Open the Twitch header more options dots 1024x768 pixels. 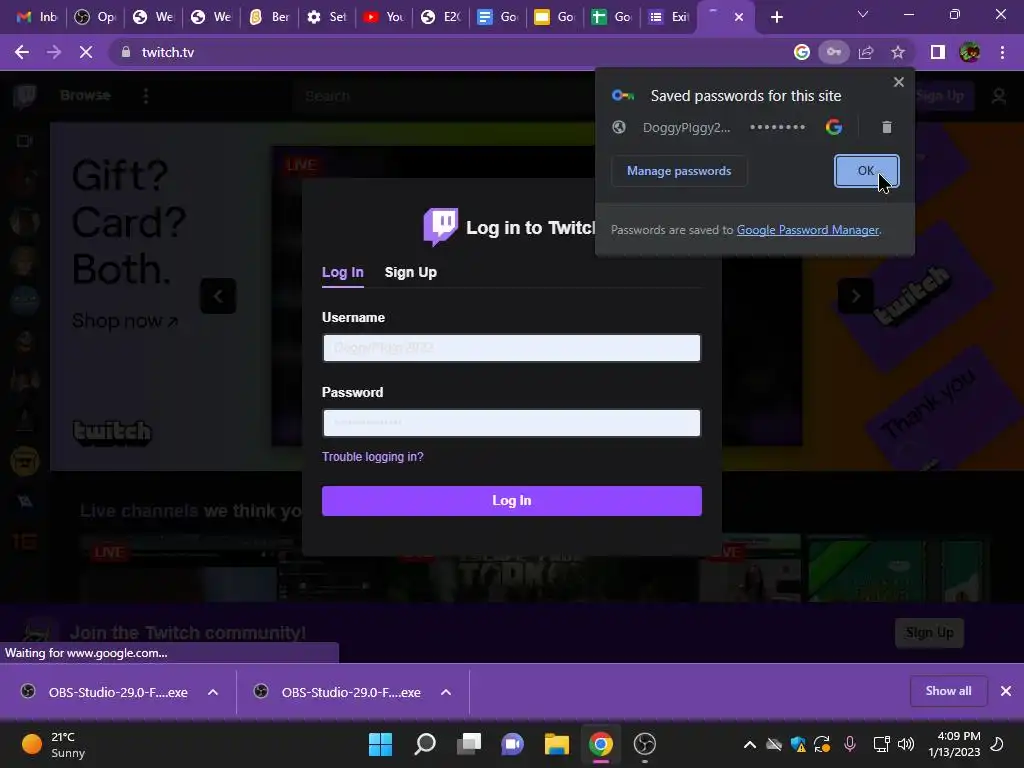[146, 96]
